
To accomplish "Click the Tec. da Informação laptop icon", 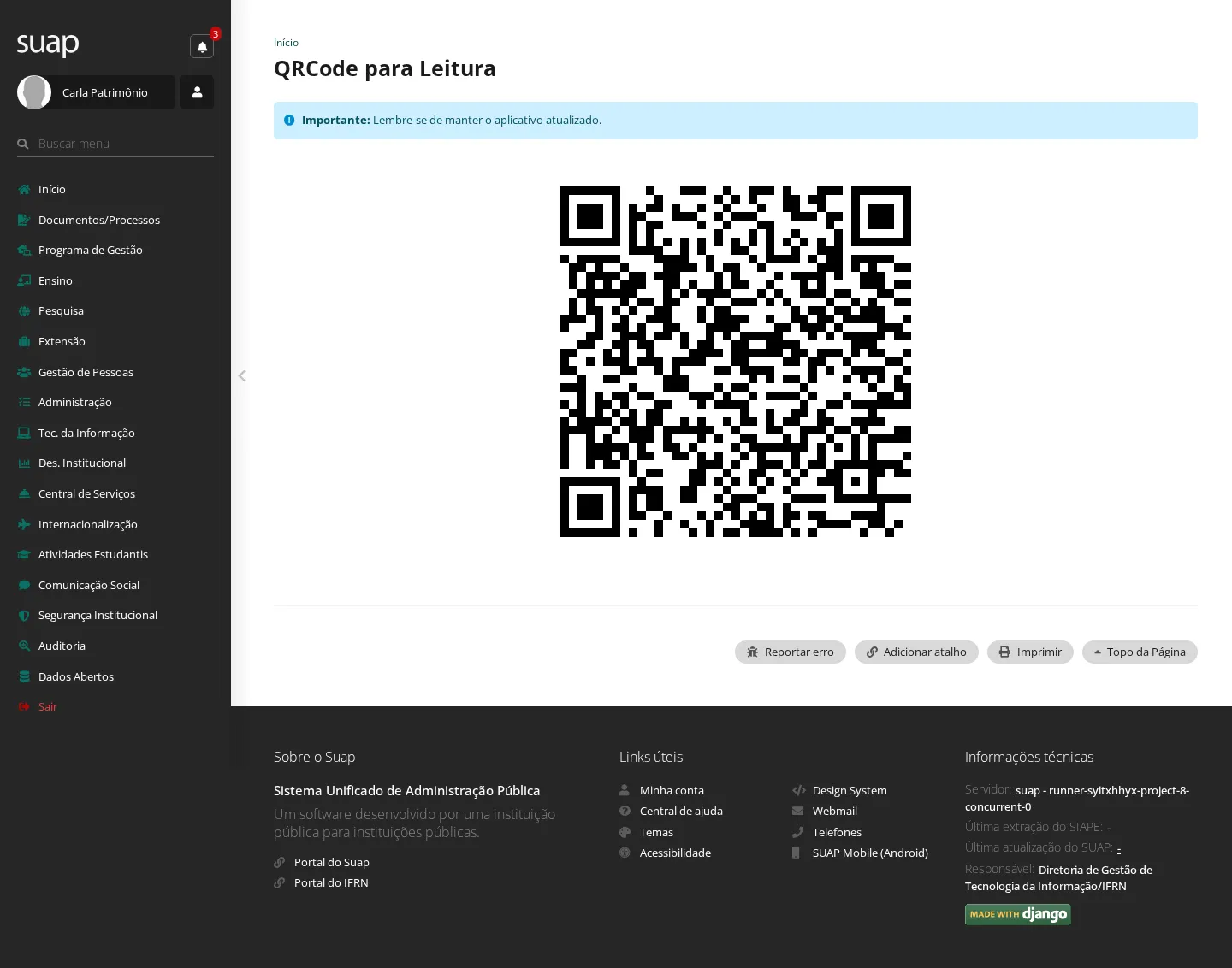I will click(24, 433).
